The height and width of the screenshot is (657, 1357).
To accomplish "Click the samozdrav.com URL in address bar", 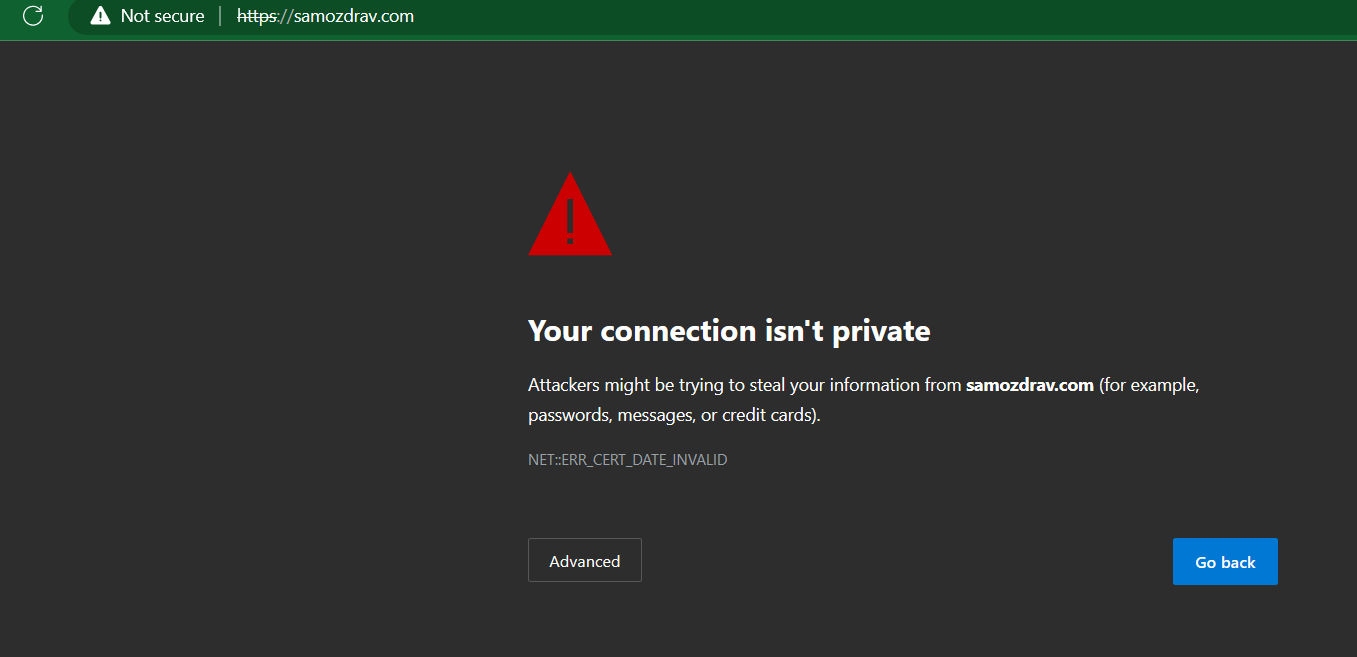I will point(352,16).
